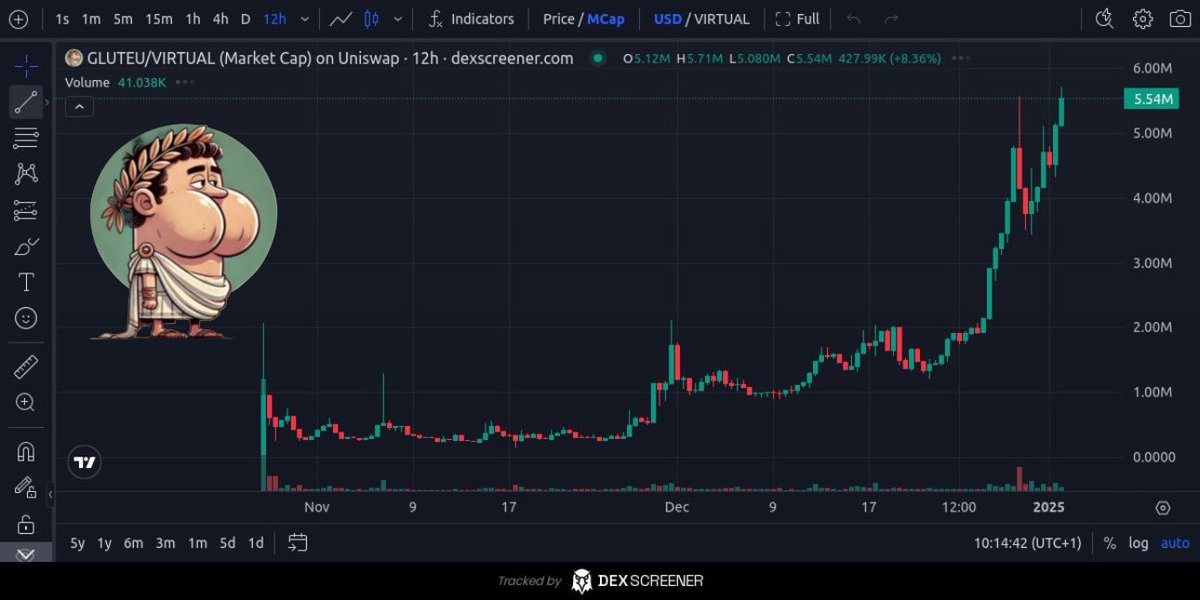Redo the chart action

point(891,19)
